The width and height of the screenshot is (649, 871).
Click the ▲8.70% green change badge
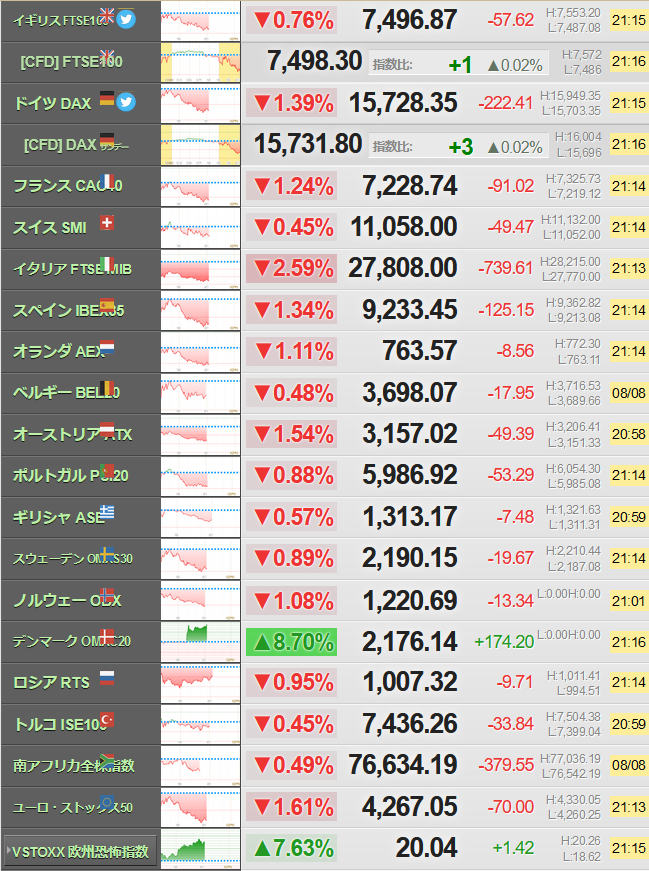tap(292, 642)
